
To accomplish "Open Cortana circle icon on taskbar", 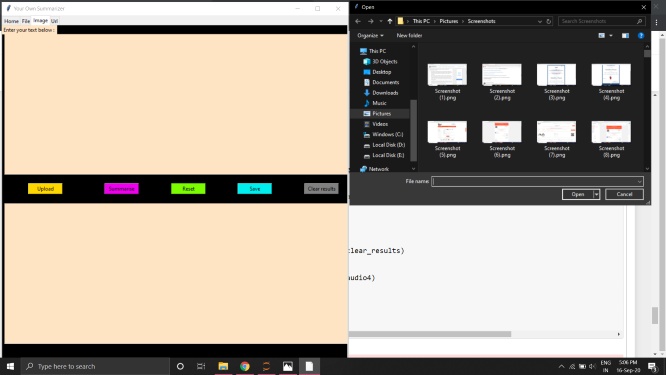I will [x=180, y=366].
